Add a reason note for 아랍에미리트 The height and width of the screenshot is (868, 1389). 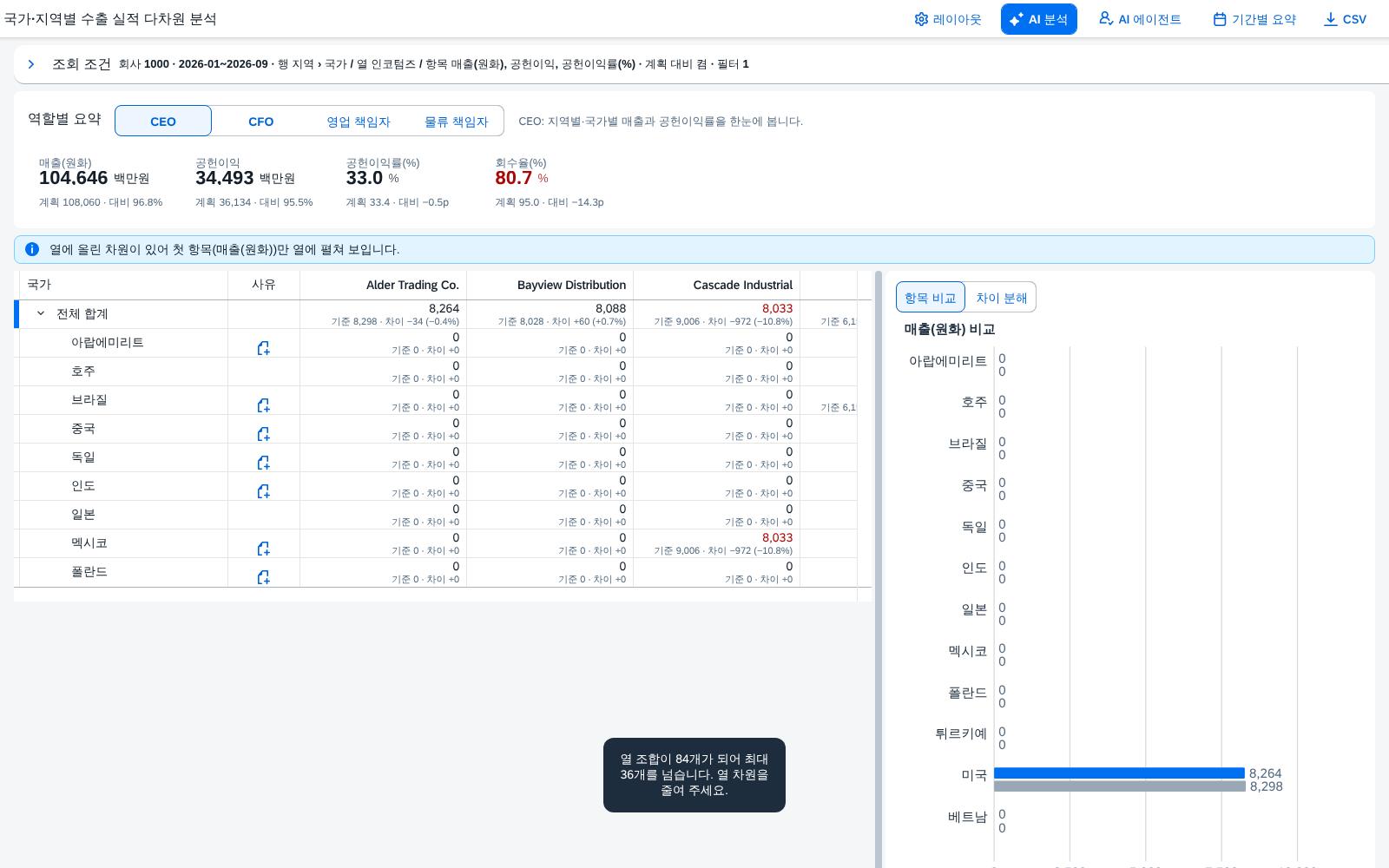pyautogui.click(x=263, y=348)
